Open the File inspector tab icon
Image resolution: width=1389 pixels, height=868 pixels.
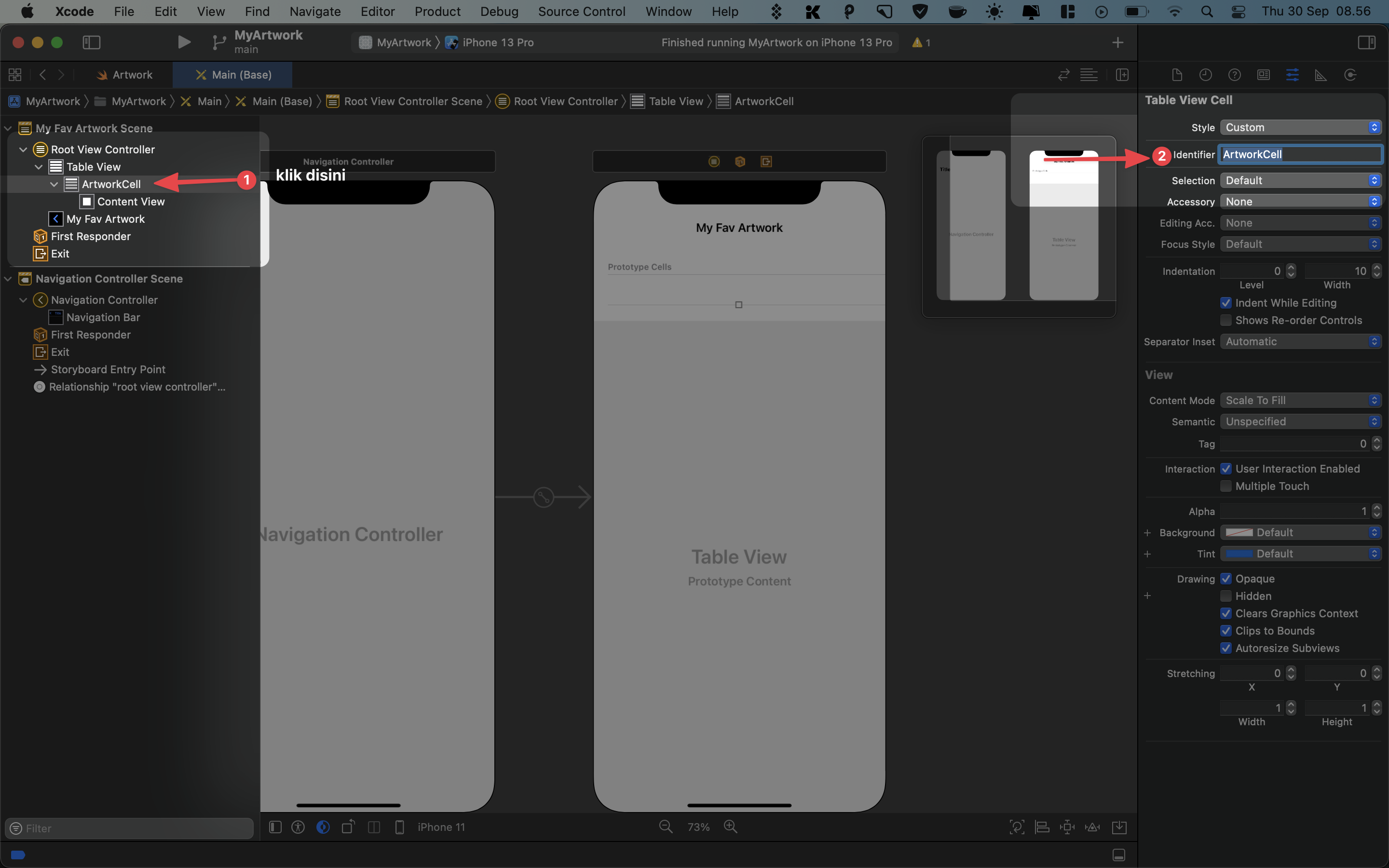pos(1177,75)
